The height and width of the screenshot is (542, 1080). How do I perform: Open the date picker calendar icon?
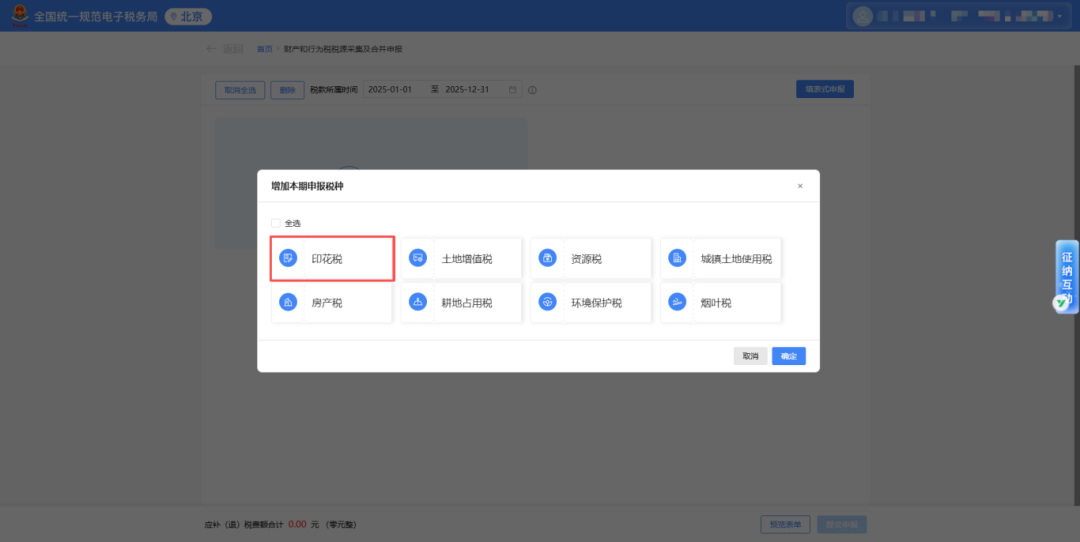(x=513, y=90)
